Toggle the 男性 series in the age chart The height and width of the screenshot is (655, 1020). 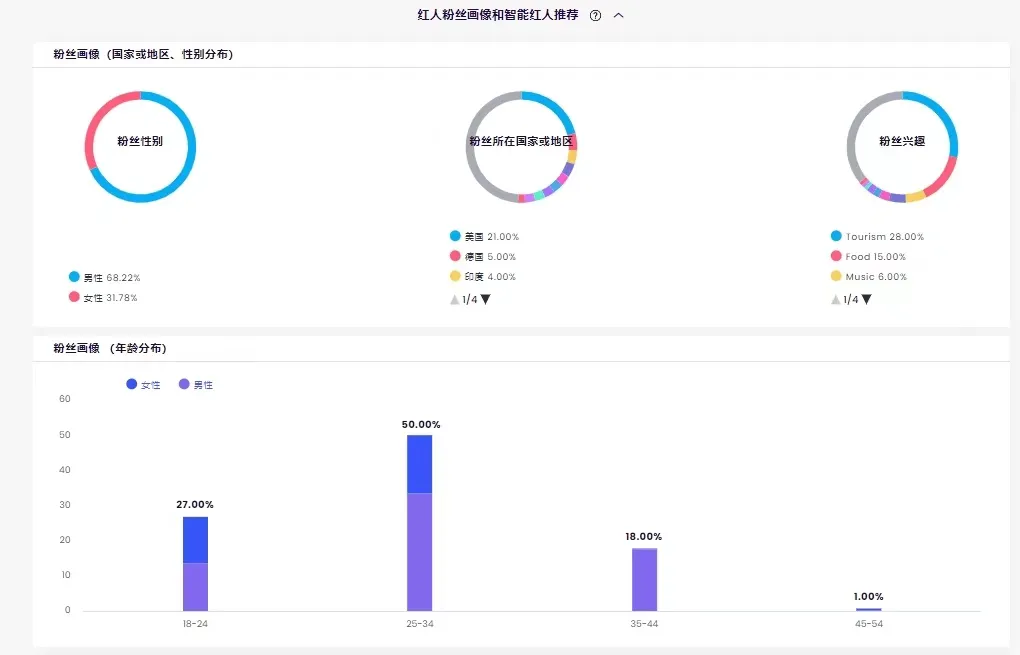196,384
